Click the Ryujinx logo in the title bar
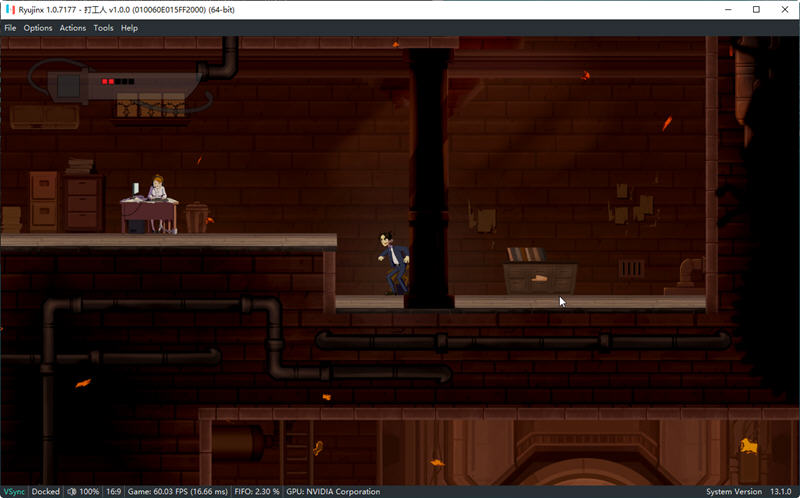 9,9
